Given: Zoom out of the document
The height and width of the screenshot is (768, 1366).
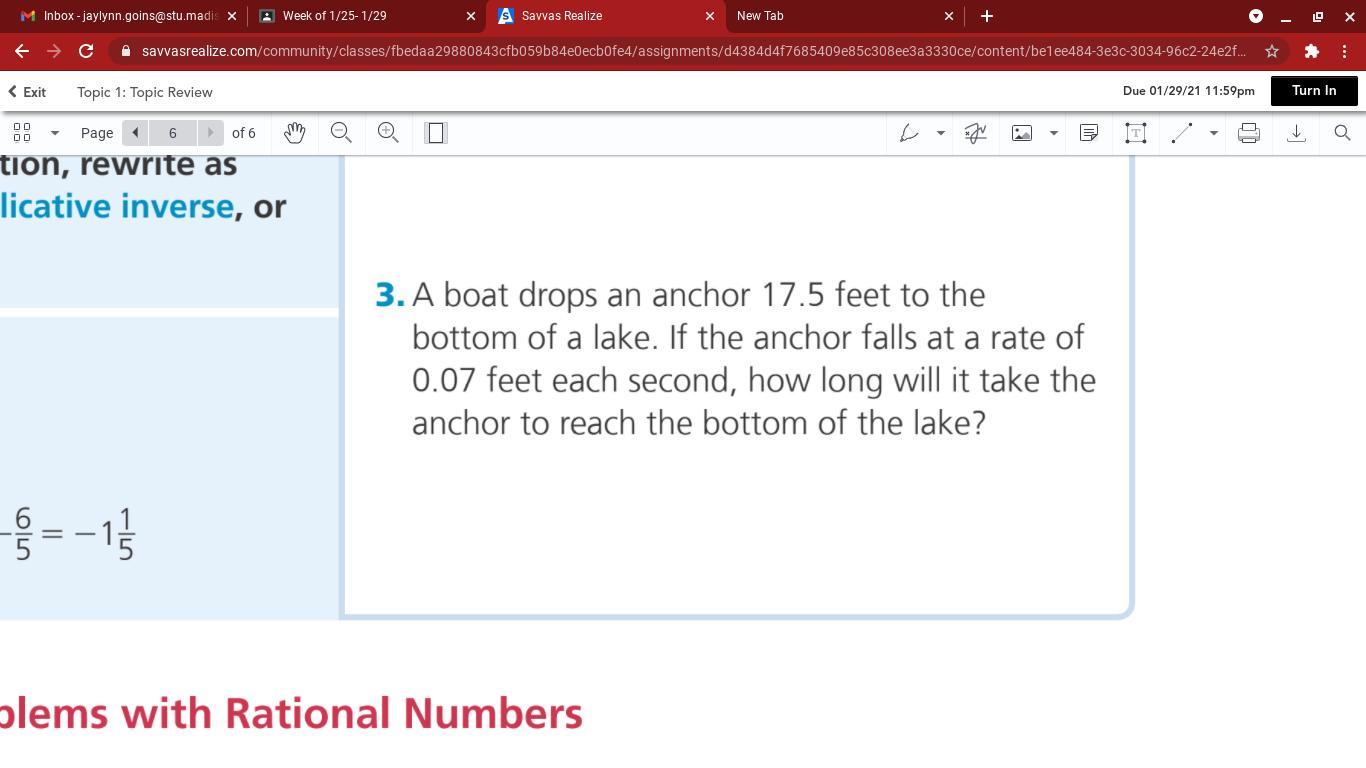Looking at the screenshot, I should [341, 133].
